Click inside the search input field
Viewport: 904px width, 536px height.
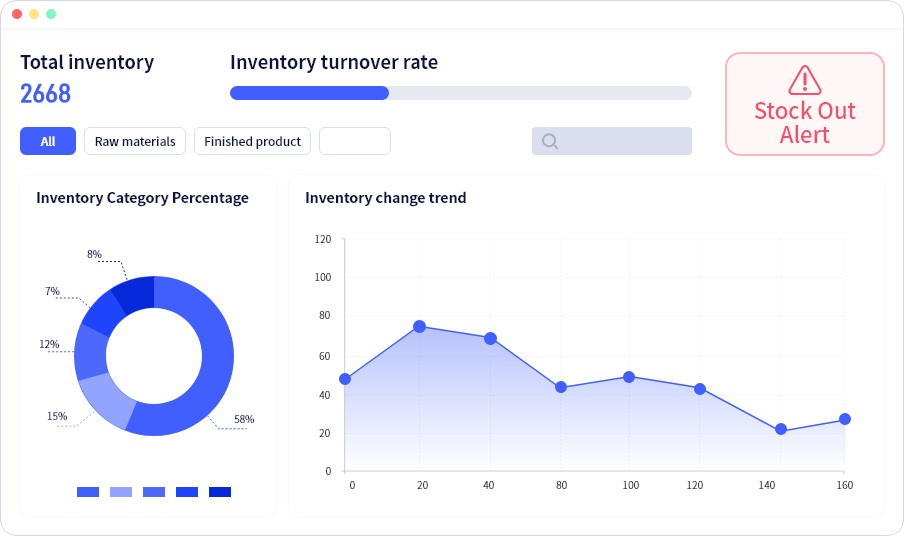point(612,141)
